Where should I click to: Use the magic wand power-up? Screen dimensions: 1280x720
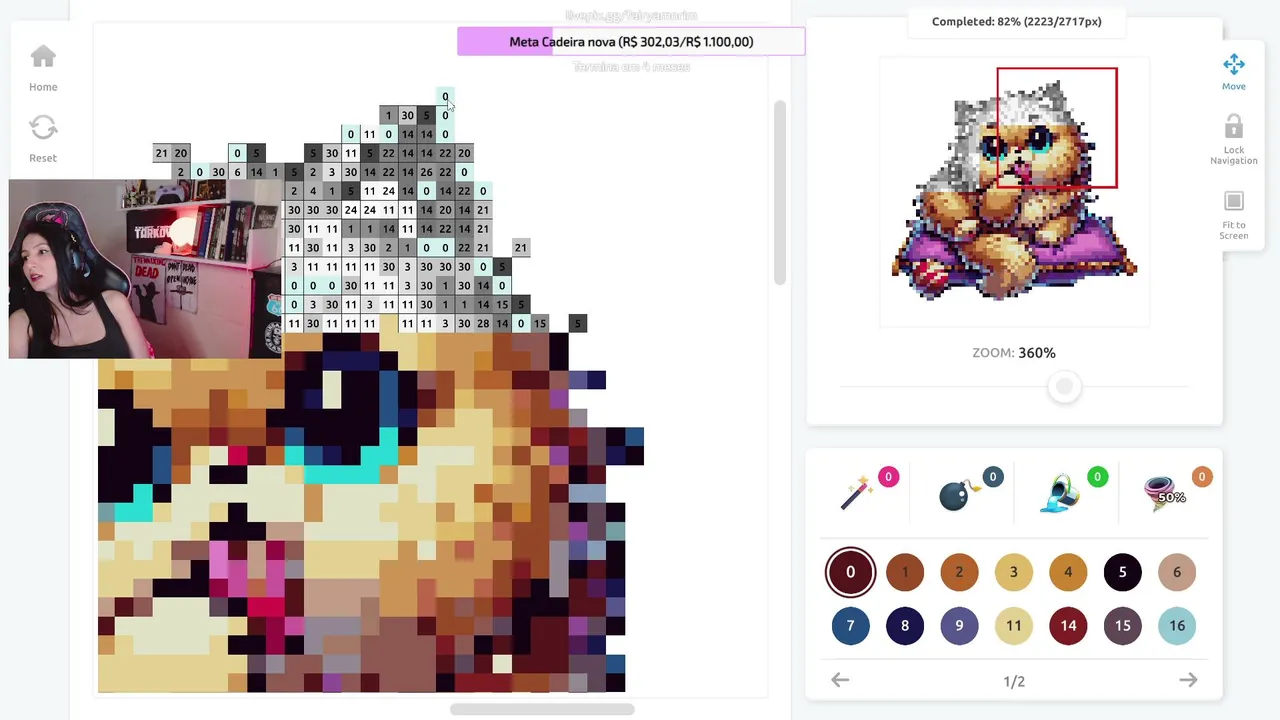[x=859, y=491]
